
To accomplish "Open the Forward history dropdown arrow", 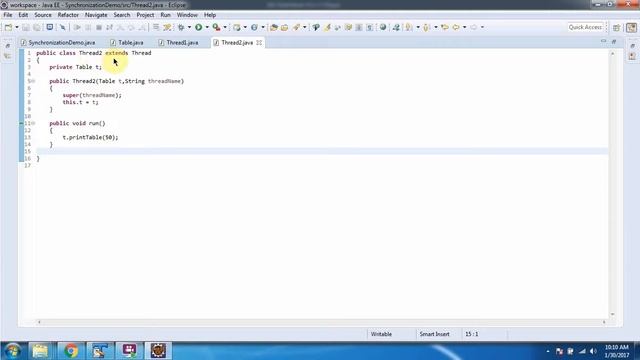I will click(x=482, y=27).
